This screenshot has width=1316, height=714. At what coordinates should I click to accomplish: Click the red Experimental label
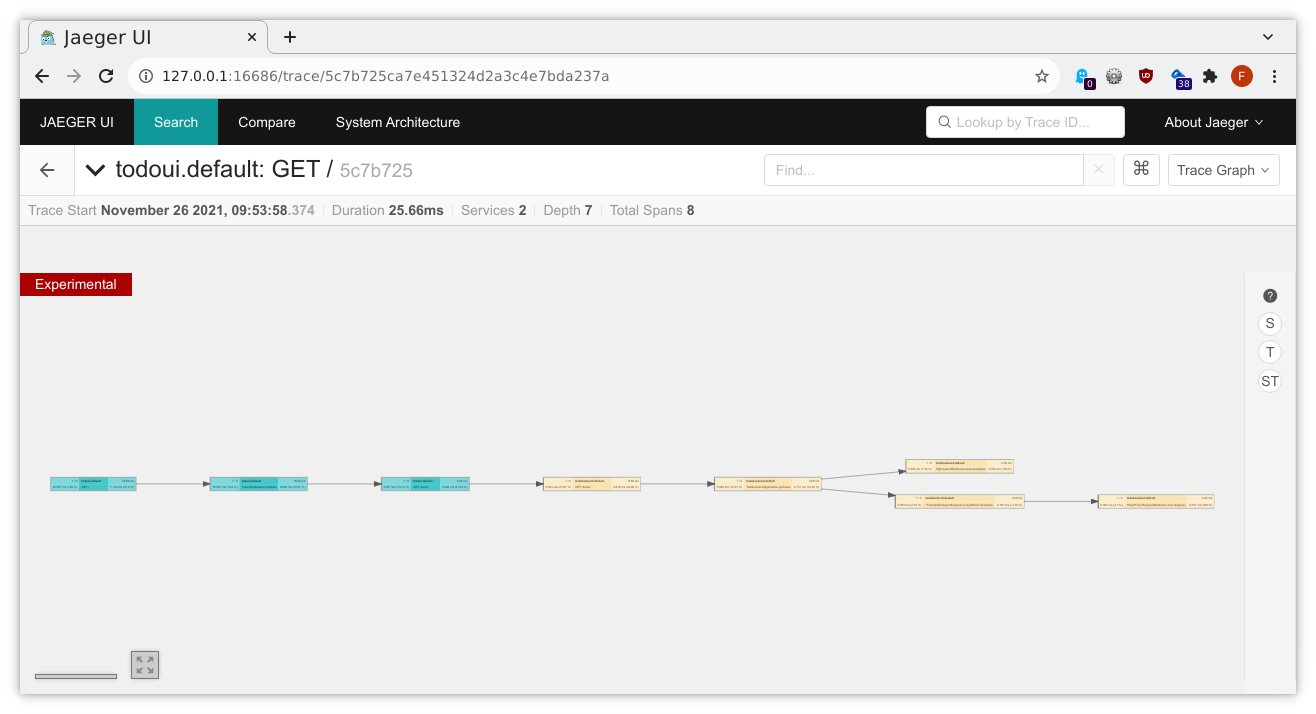point(76,285)
